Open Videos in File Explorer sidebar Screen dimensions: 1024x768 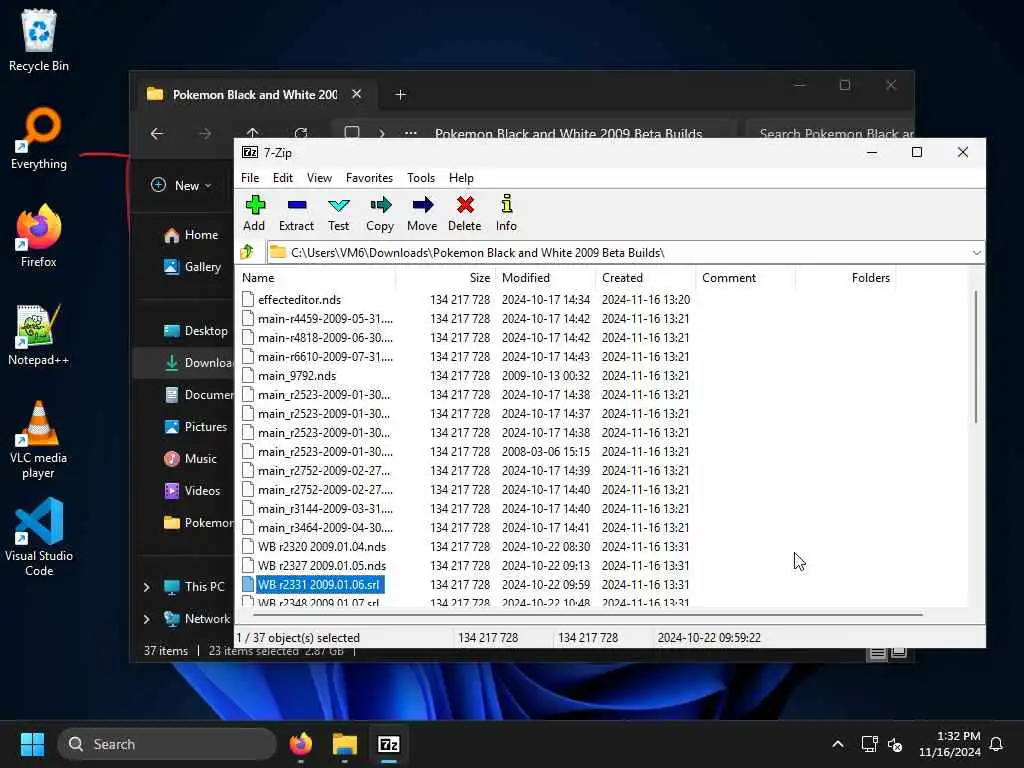point(192,490)
